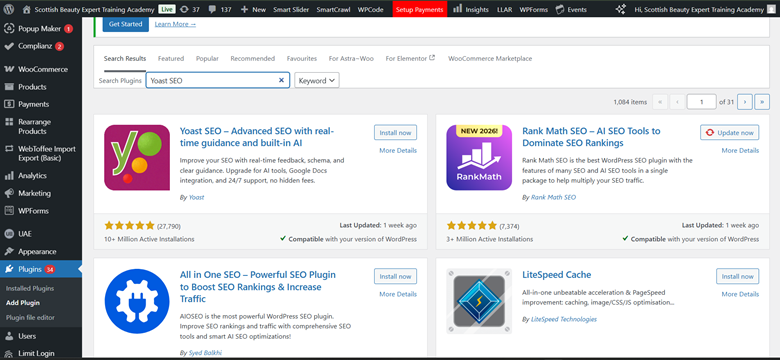This screenshot has height=360, width=780.
Task: Open the WordPress logo menu
Action: tap(9, 9)
